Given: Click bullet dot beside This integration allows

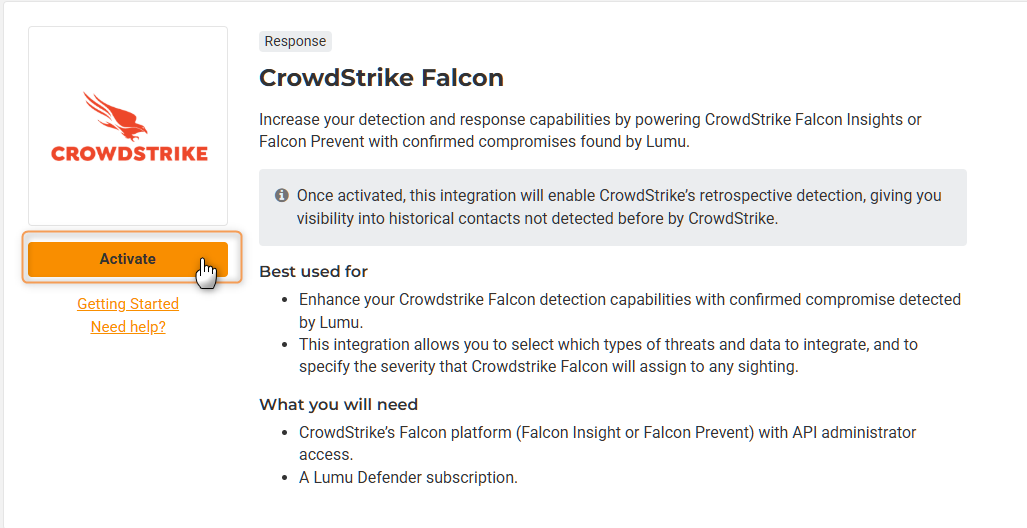Looking at the screenshot, I should click(285, 345).
